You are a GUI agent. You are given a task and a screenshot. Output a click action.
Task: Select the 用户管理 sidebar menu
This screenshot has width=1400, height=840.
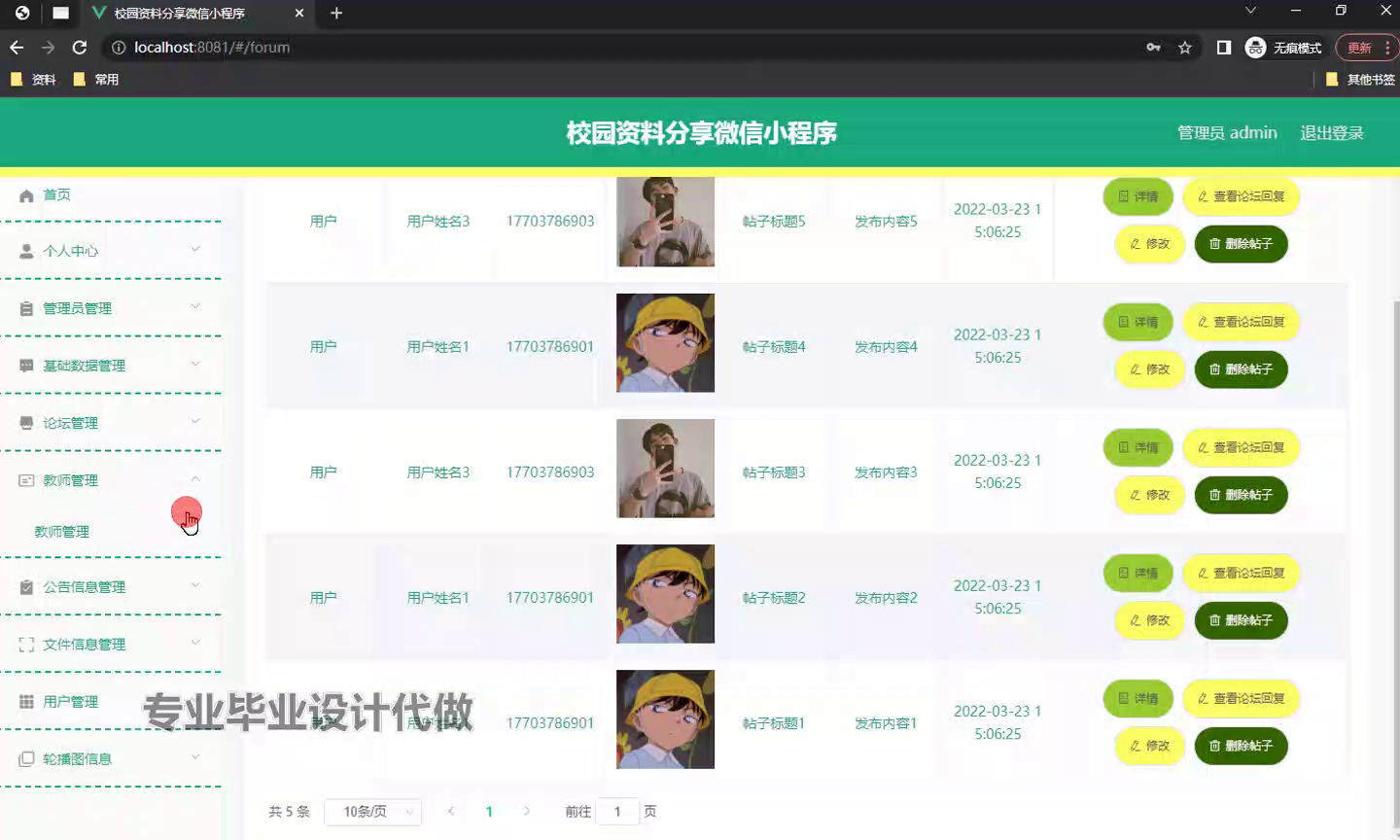coord(70,702)
